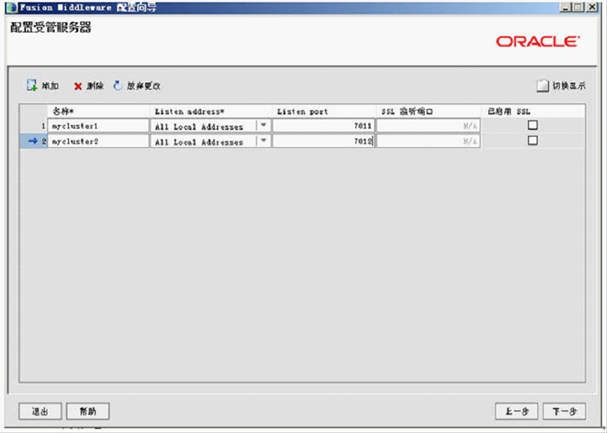Click the SSL listen port field for mycluster1
This screenshot has width=607, height=433.
(x=428, y=126)
